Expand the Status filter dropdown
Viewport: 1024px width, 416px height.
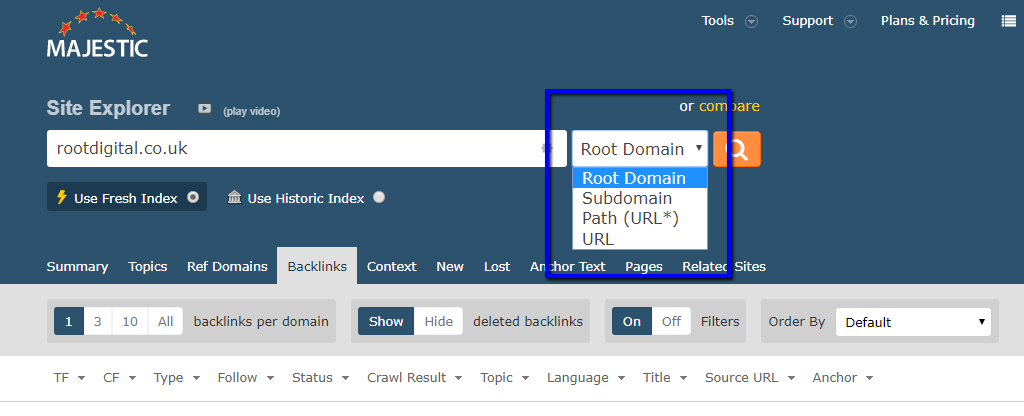pos(321,377)
